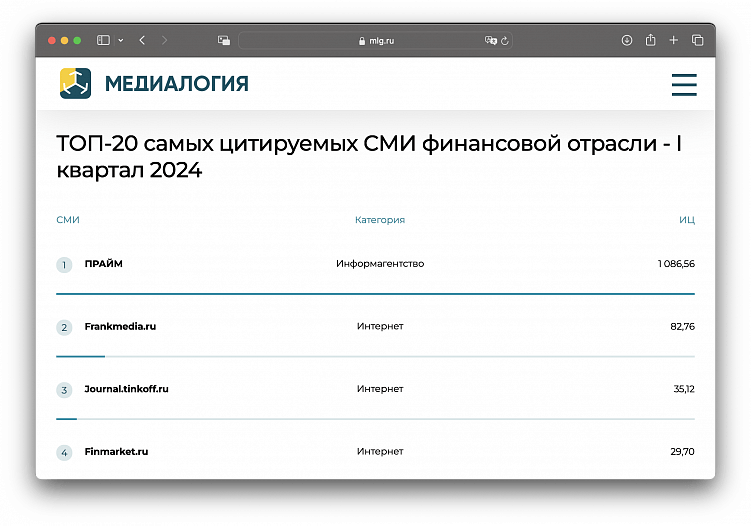Open the hamburger menu on Медиалогия site

point(684,85)
